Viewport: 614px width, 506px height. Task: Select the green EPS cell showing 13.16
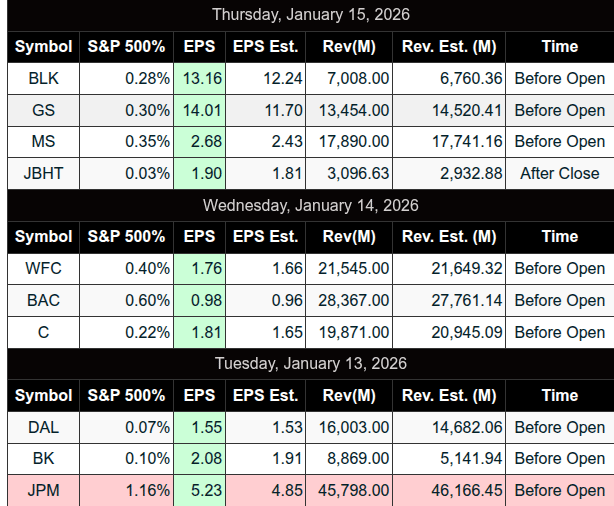click(x=199, y=78)
